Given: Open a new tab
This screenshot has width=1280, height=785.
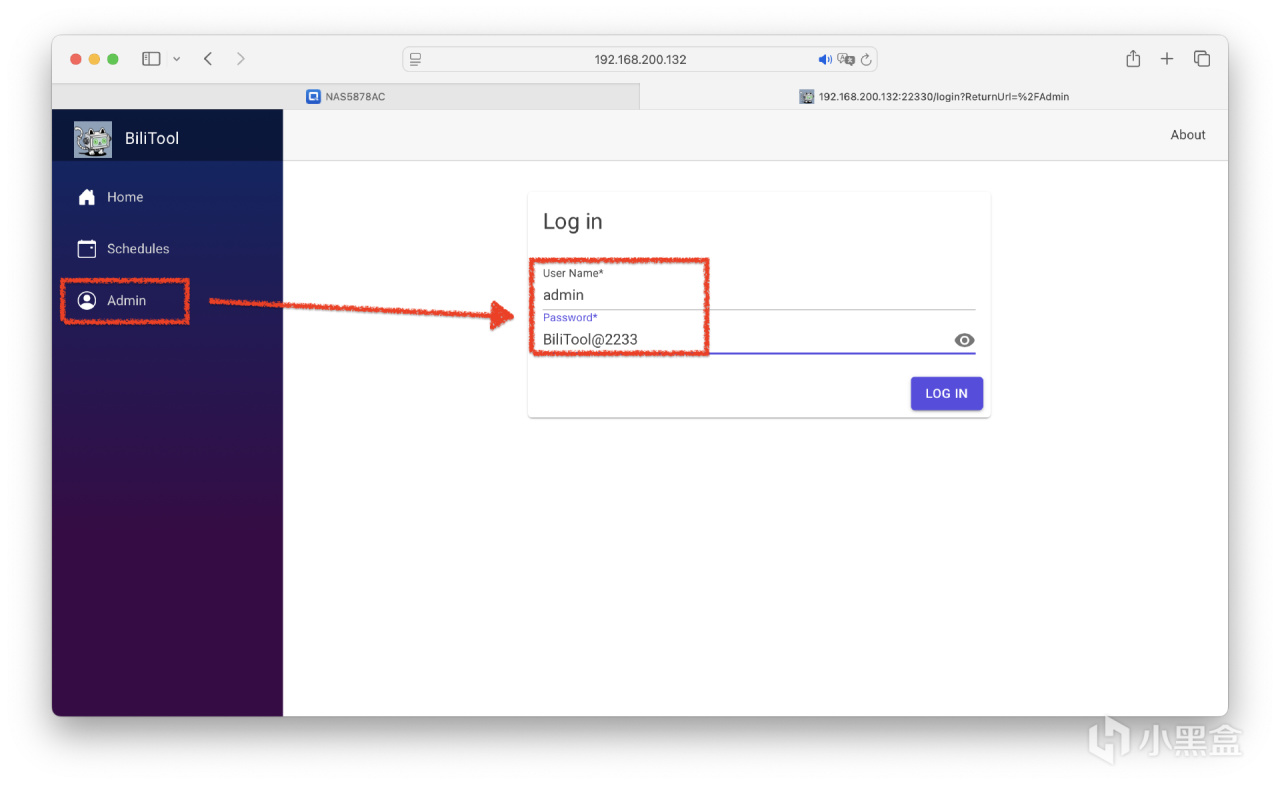Looking at the screenshot, I should point(1167,59).
